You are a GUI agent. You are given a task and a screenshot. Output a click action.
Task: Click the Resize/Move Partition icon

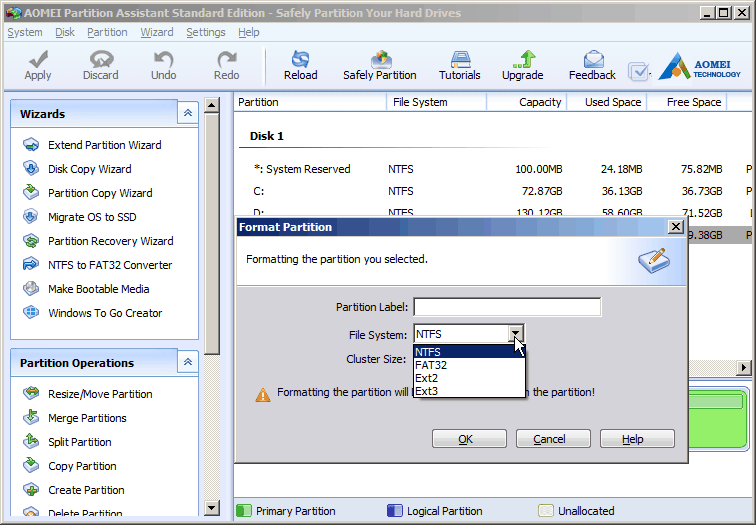[x=31, y=393]
